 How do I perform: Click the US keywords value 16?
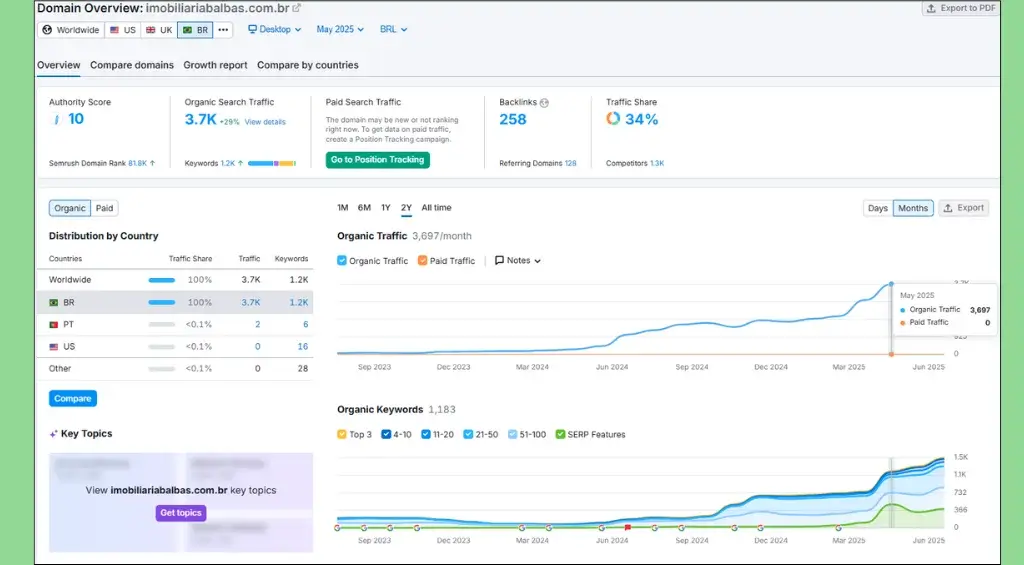click(303, 347)
